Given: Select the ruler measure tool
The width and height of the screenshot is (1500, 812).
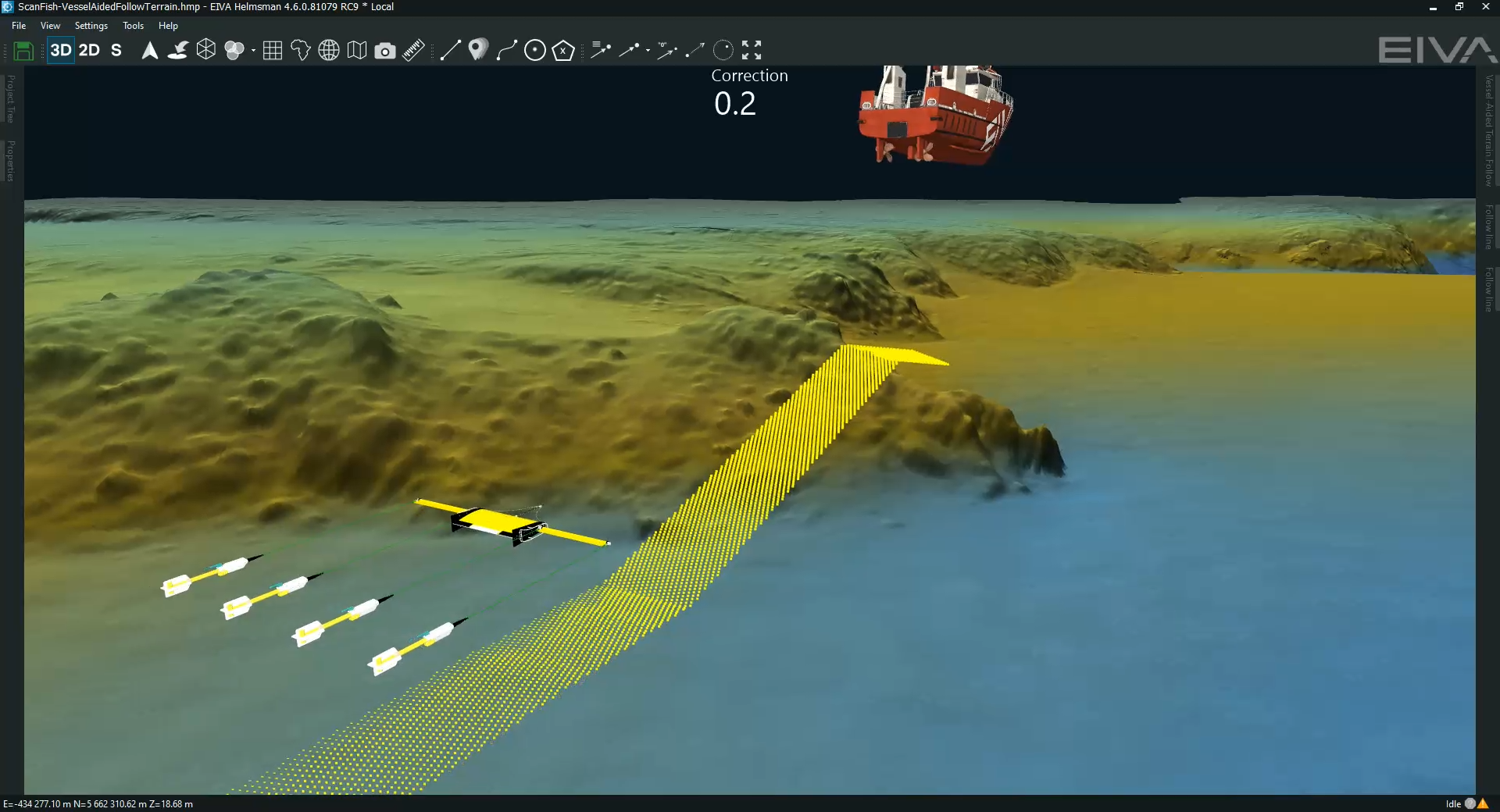Looking at the screenshot, I should pos(413,51).
